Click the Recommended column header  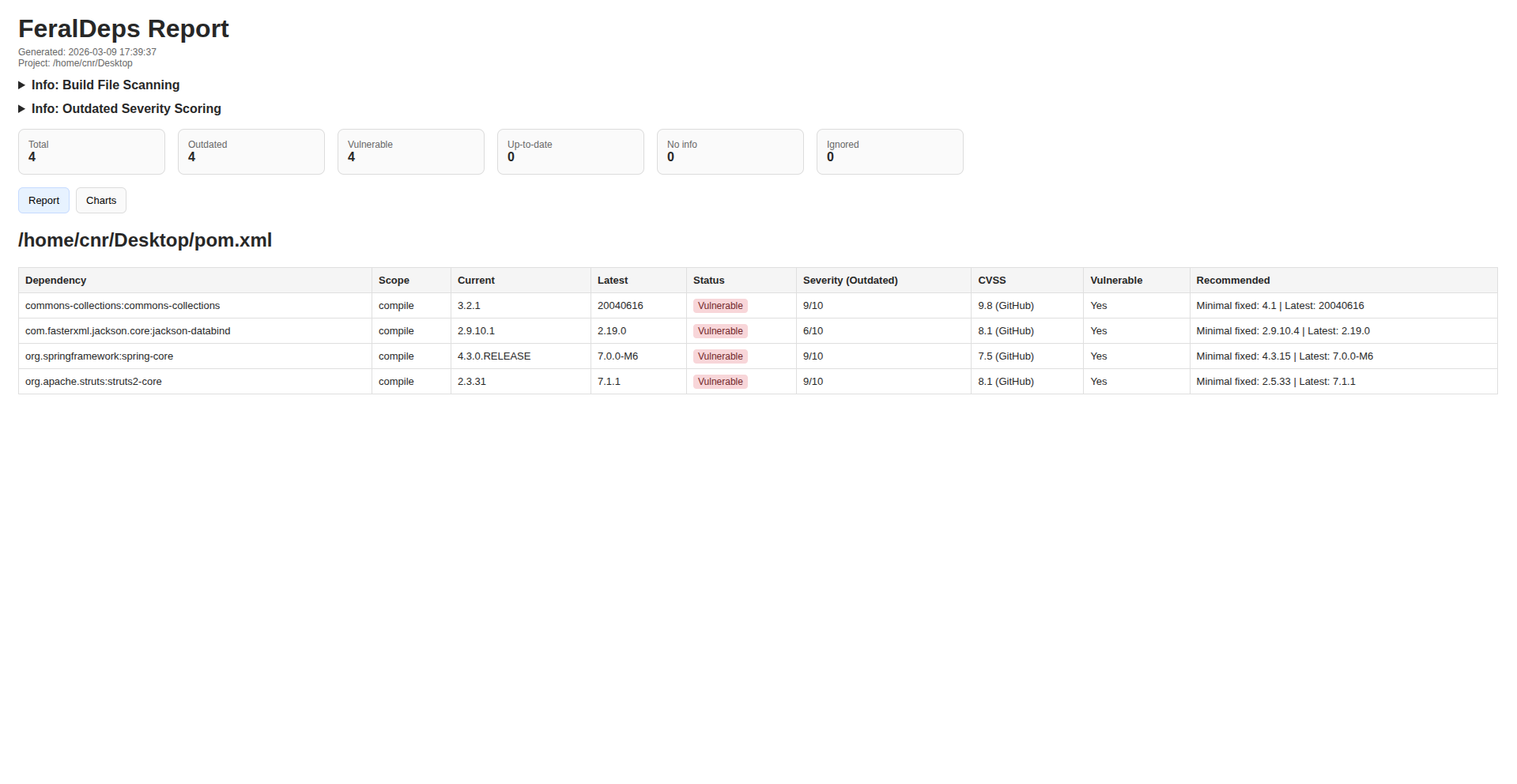pyautogui.click(x=1344, y=281)
